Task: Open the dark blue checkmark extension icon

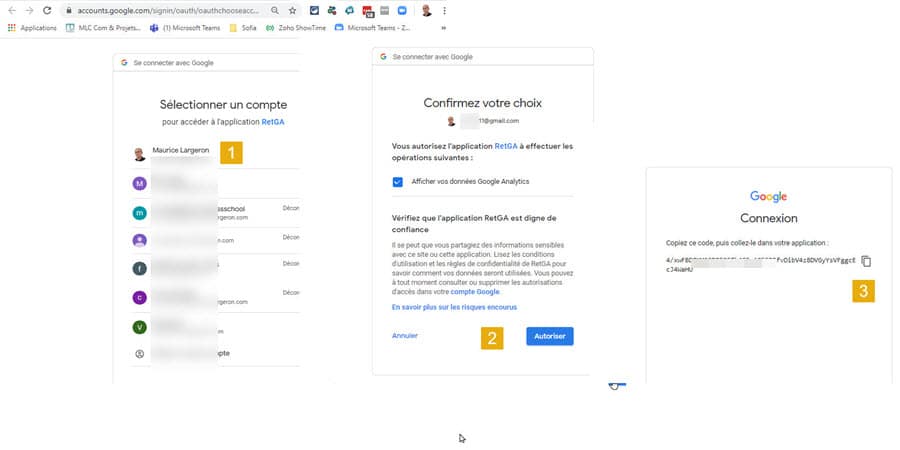Action: (314, 10)
